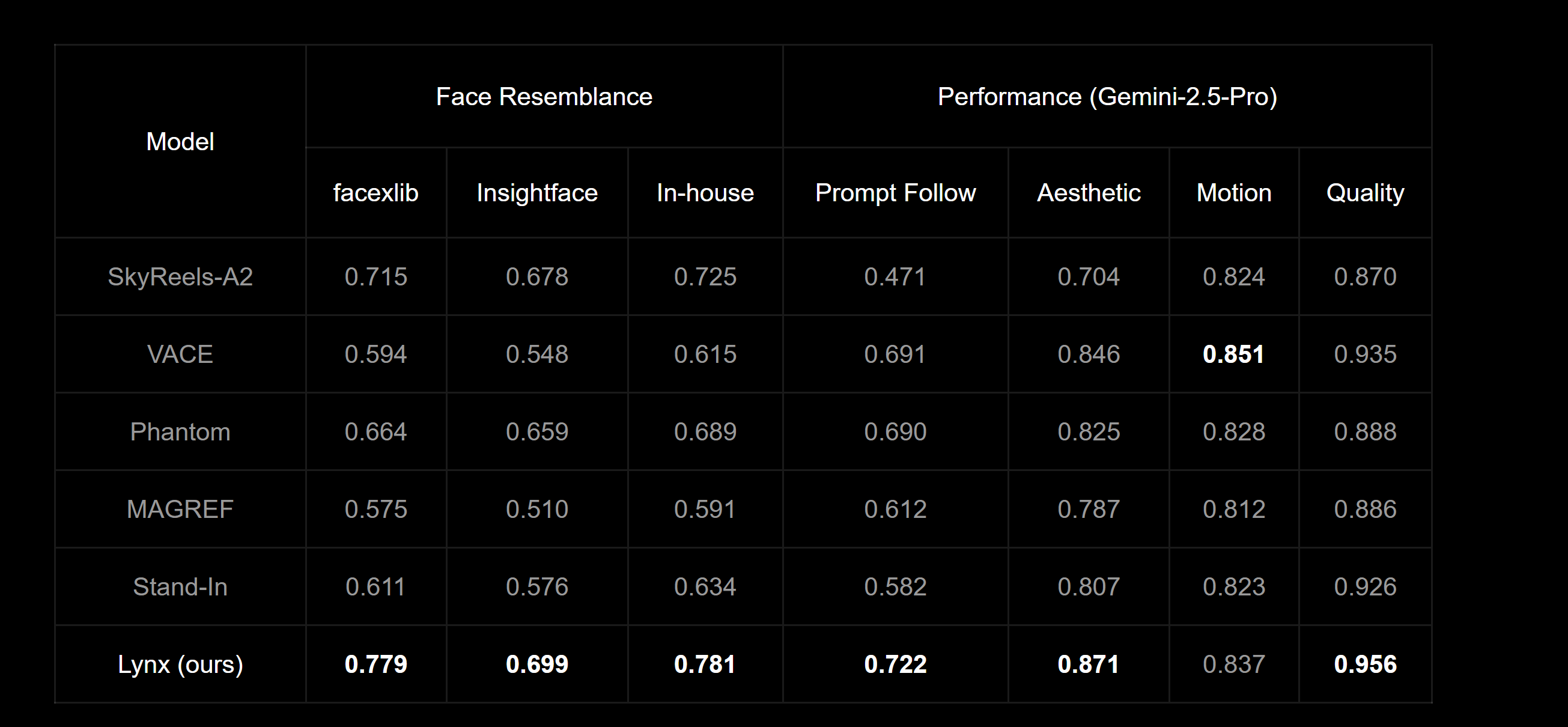1568x727 pixels.
Task: Click the Quality column header
Action: 1366,193
